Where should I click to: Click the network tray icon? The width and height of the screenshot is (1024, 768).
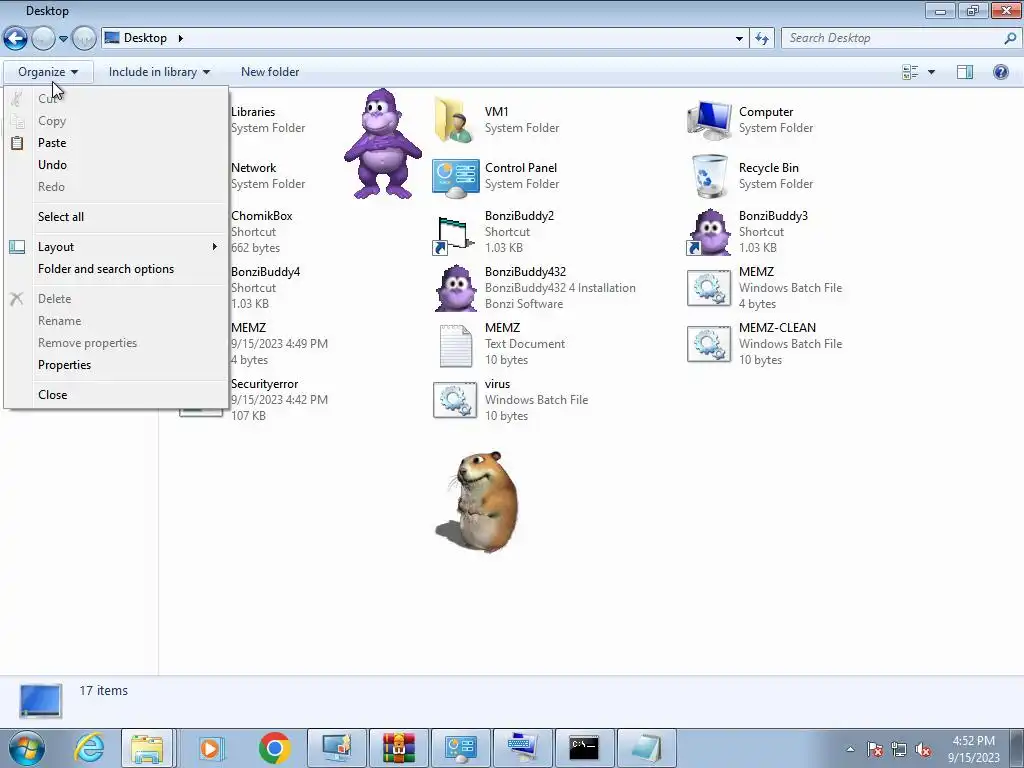pyautogui.click(x=899, y=749)
